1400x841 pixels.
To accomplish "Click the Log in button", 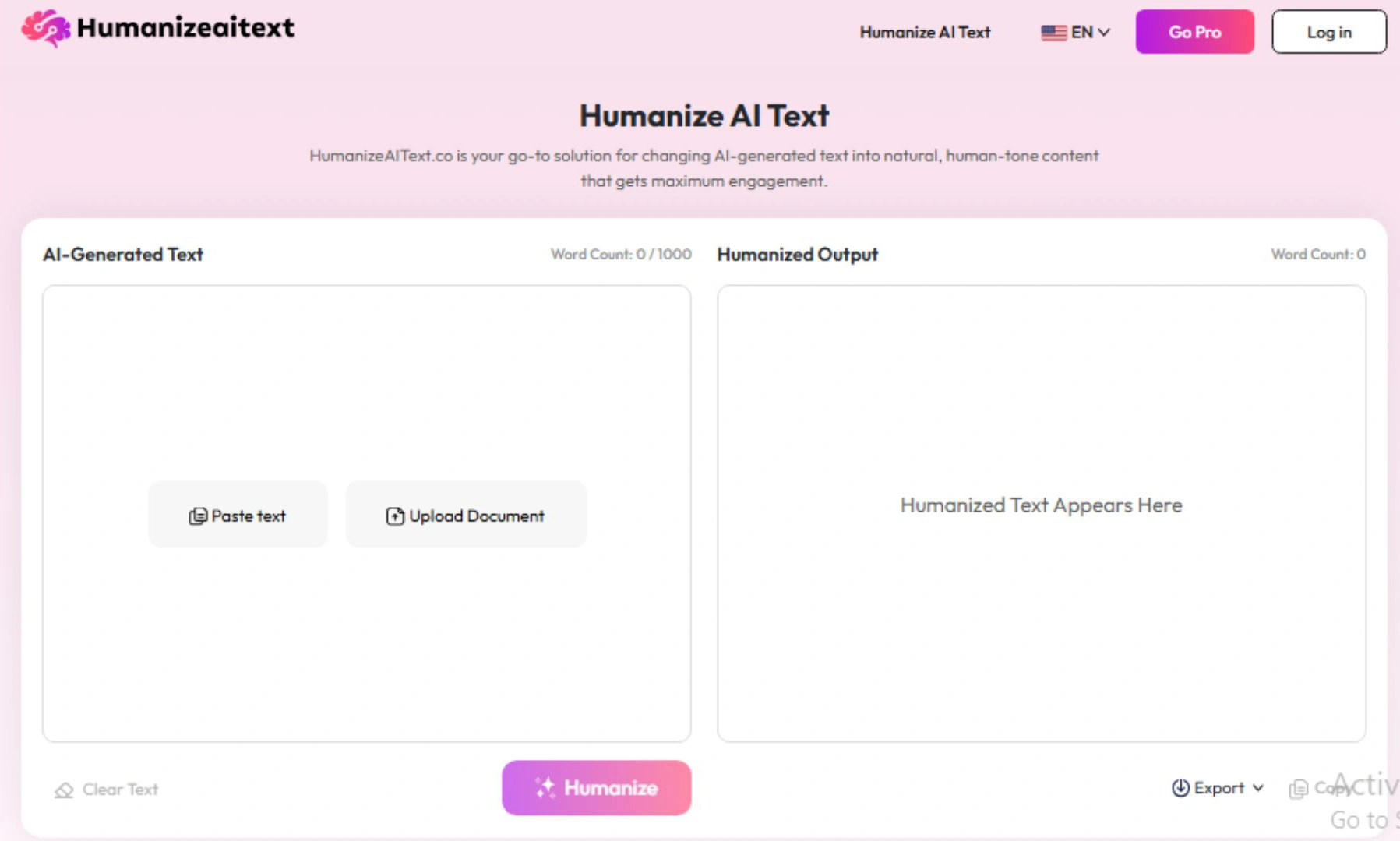I will (x=1328, y=32).
